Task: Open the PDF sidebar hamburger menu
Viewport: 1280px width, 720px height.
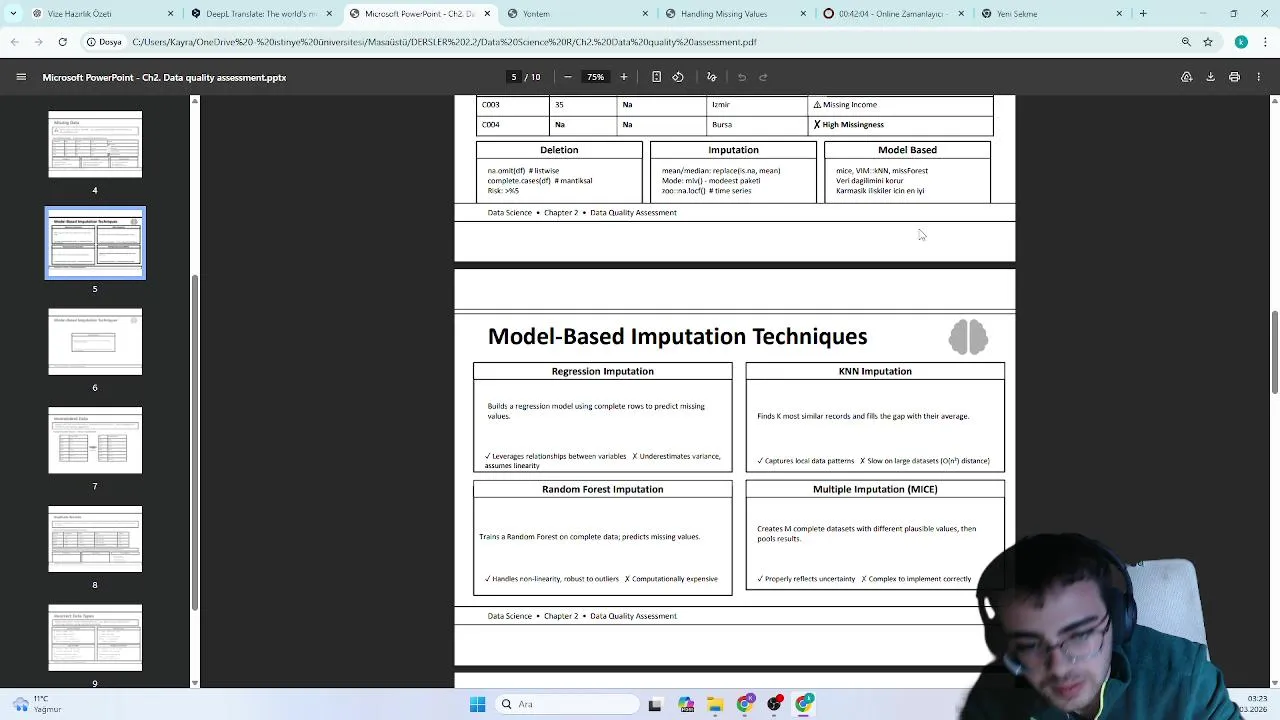Action: tap(21, 77)
